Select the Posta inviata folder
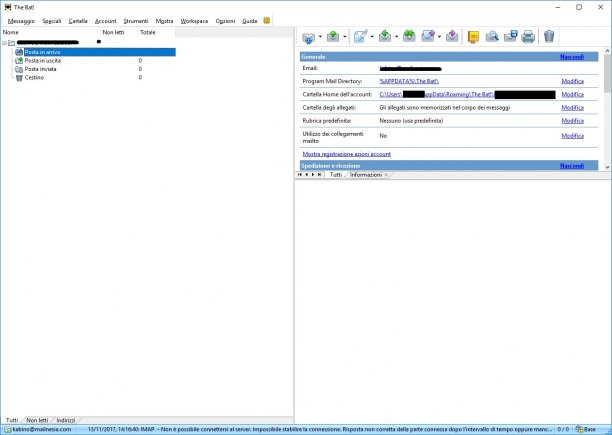 [40, 69]
